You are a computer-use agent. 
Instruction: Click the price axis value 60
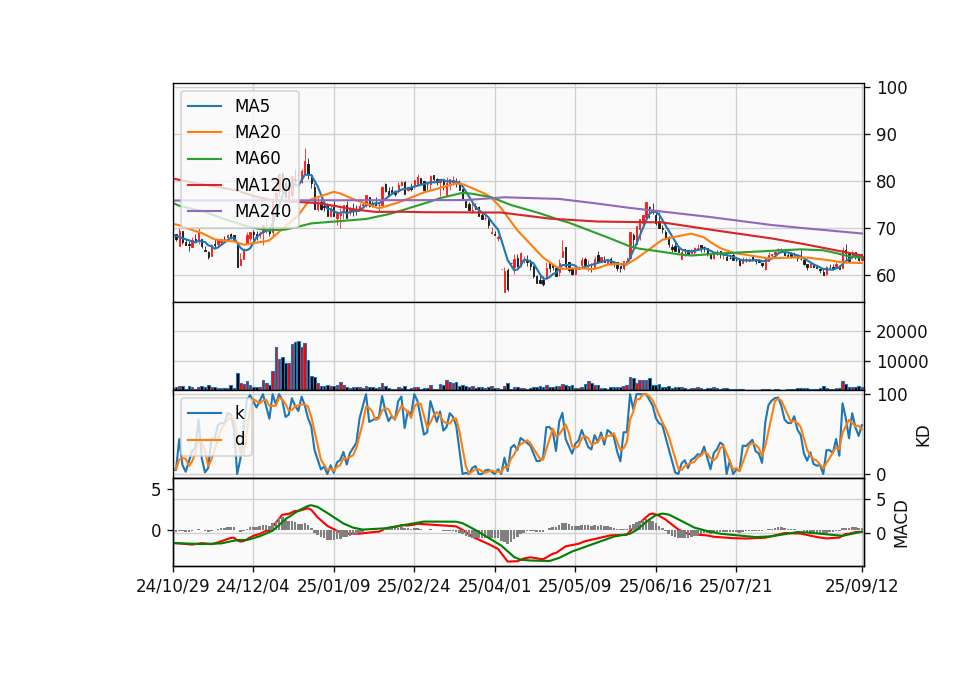click(887, 276)
